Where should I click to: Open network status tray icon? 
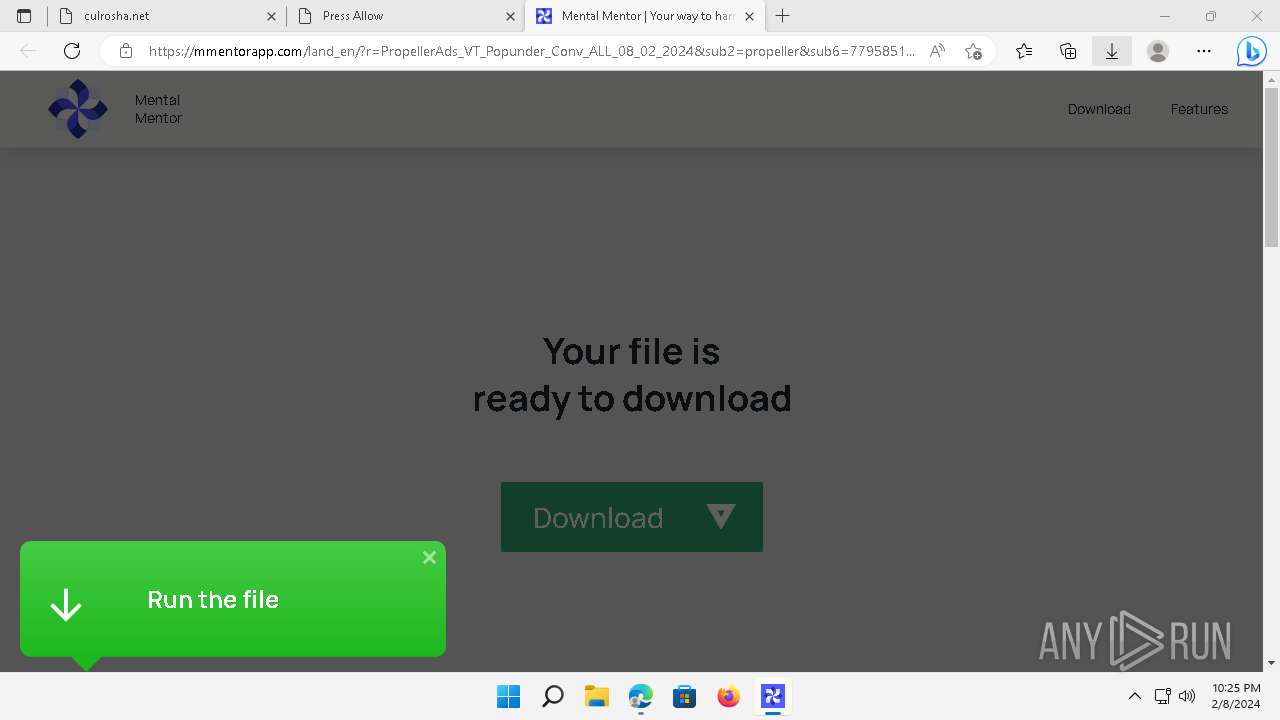[1163, 696]
